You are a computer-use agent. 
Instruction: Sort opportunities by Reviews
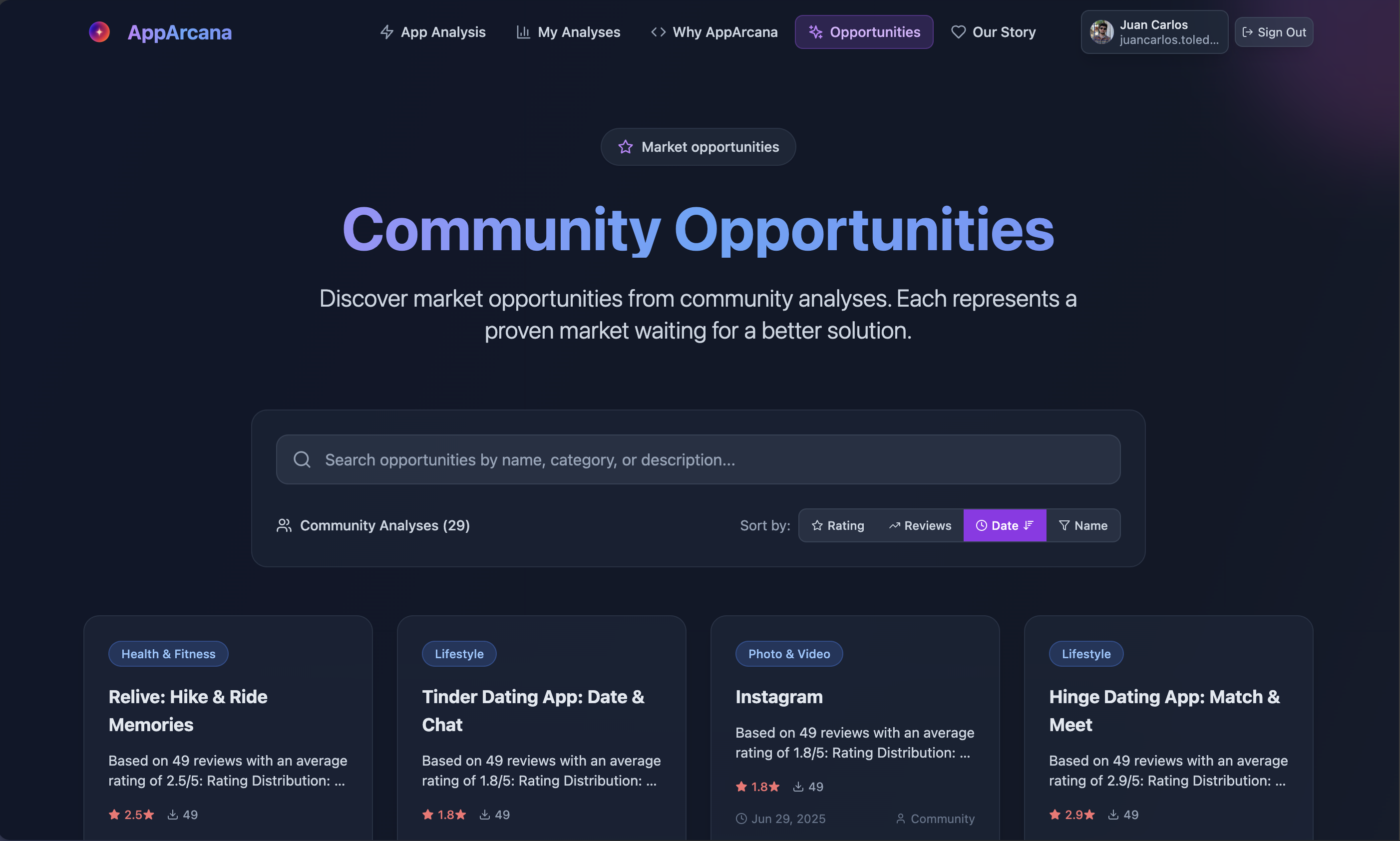tap(920, 525)
